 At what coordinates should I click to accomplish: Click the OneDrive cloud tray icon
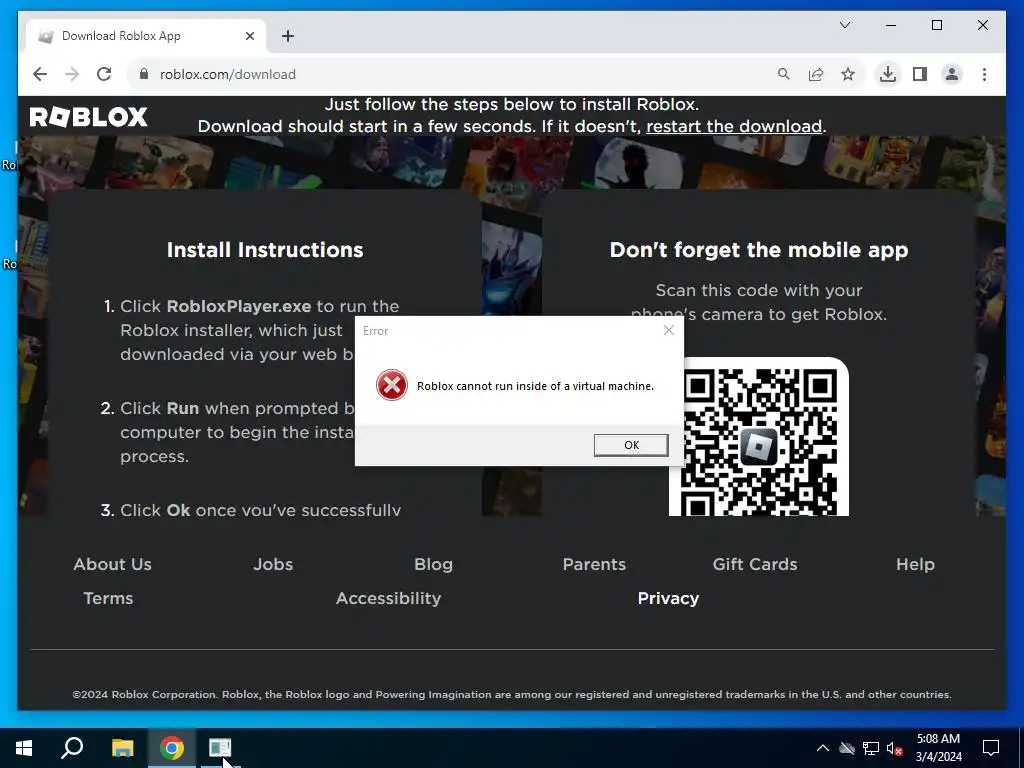point(847,748)
